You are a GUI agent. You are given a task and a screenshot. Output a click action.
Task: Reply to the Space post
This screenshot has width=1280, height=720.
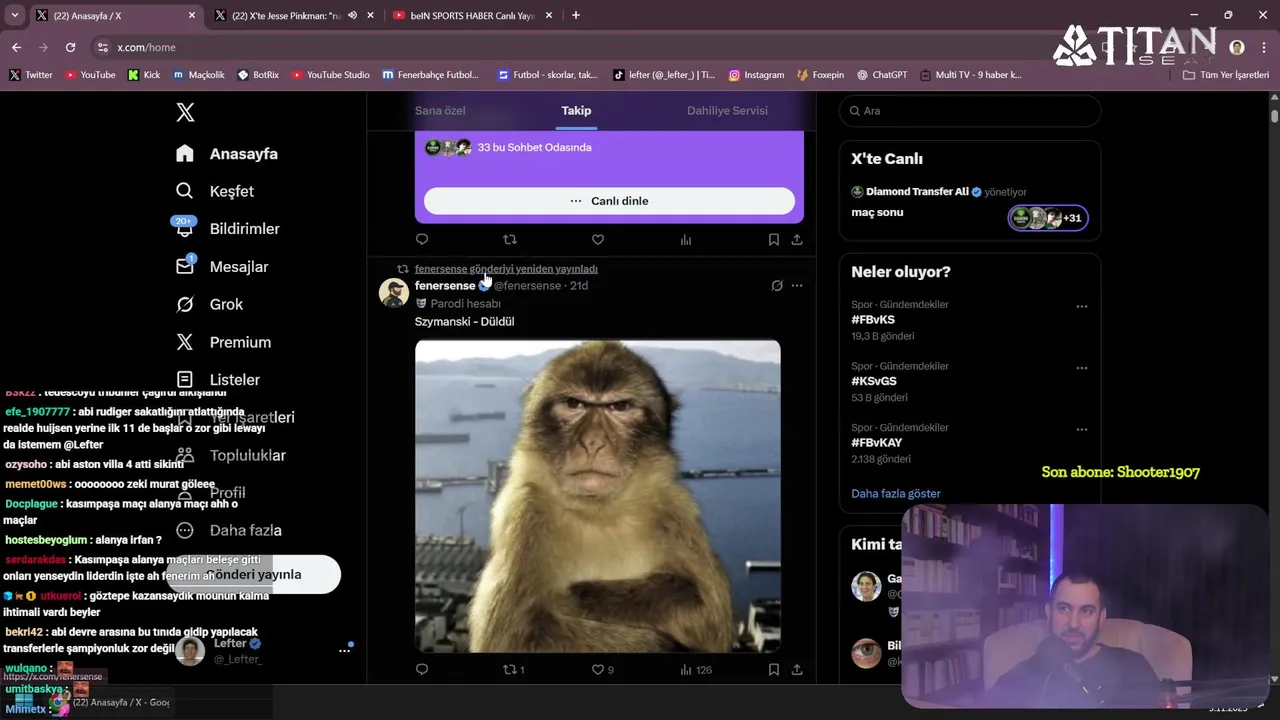tap(422, 240)
